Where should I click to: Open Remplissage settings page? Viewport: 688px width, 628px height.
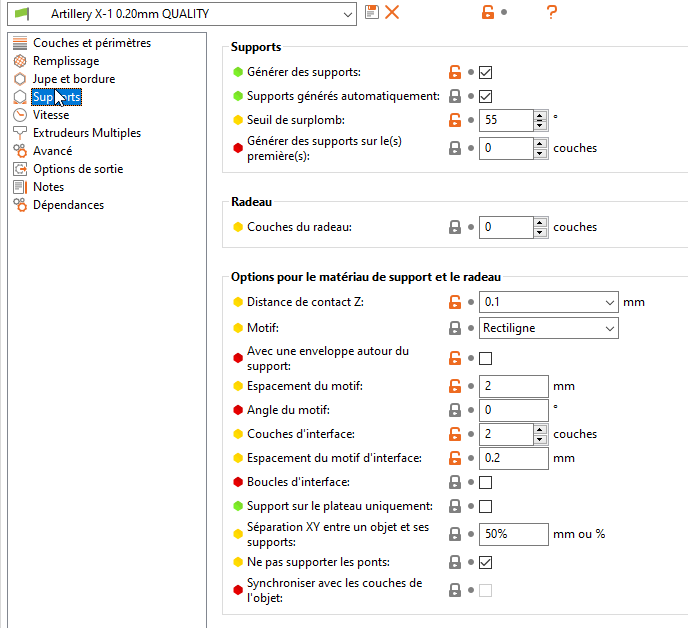66,61
